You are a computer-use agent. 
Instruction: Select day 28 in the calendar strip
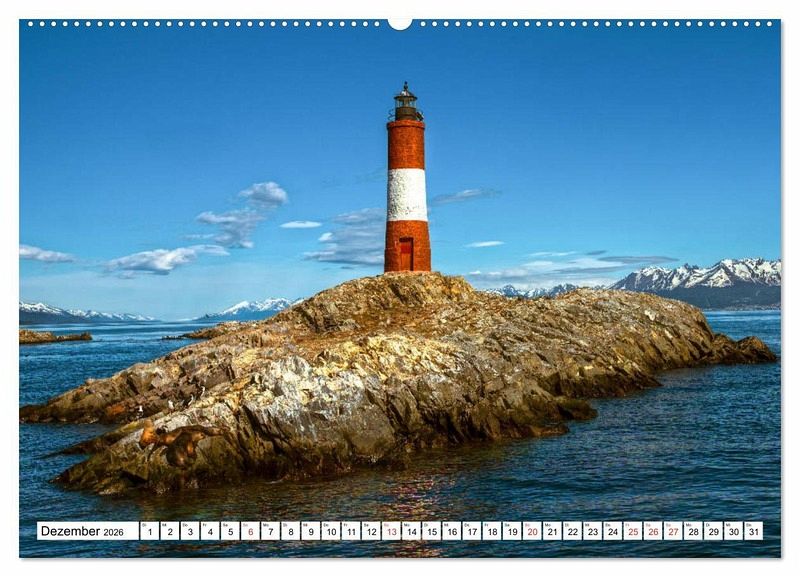(693, 531)
